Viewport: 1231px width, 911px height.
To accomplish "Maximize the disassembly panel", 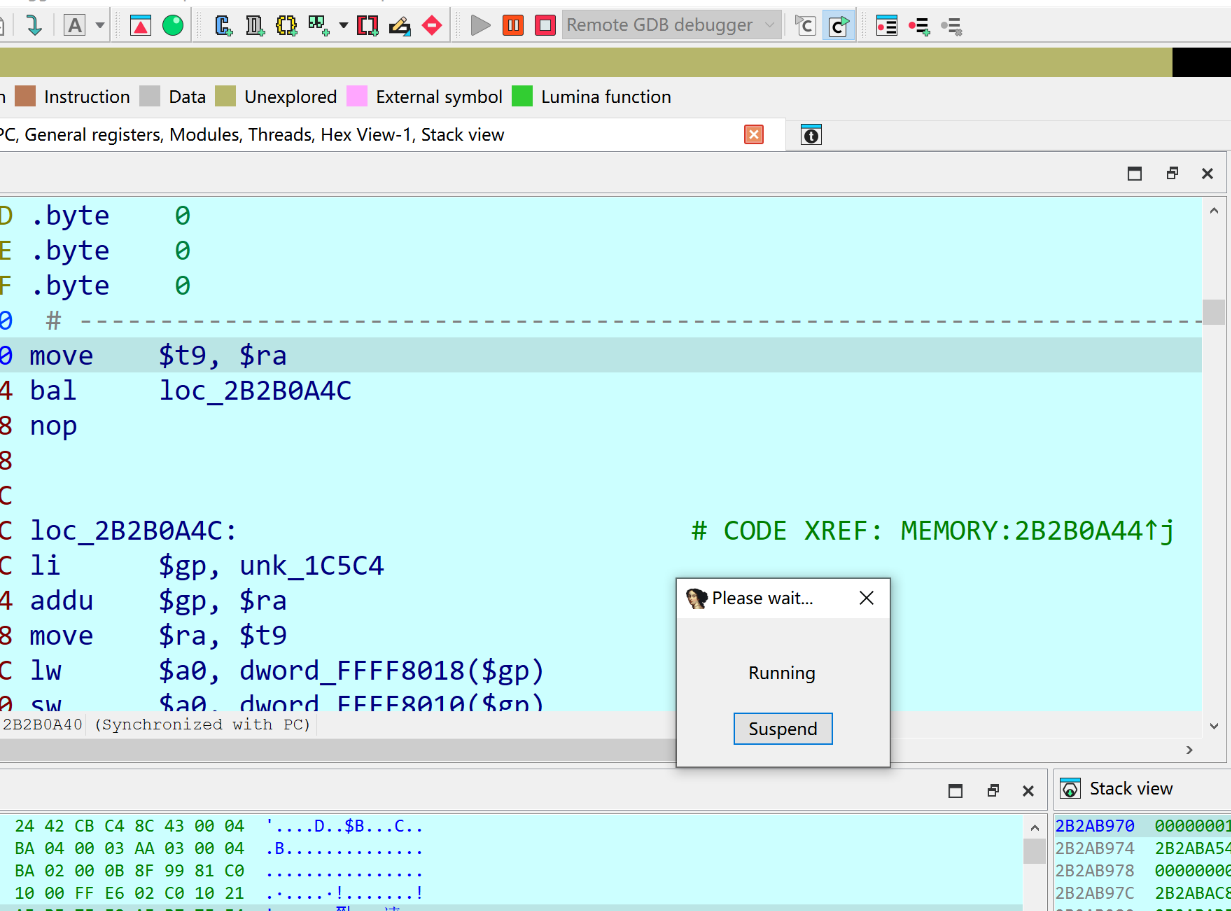I will click(1135, 174).
